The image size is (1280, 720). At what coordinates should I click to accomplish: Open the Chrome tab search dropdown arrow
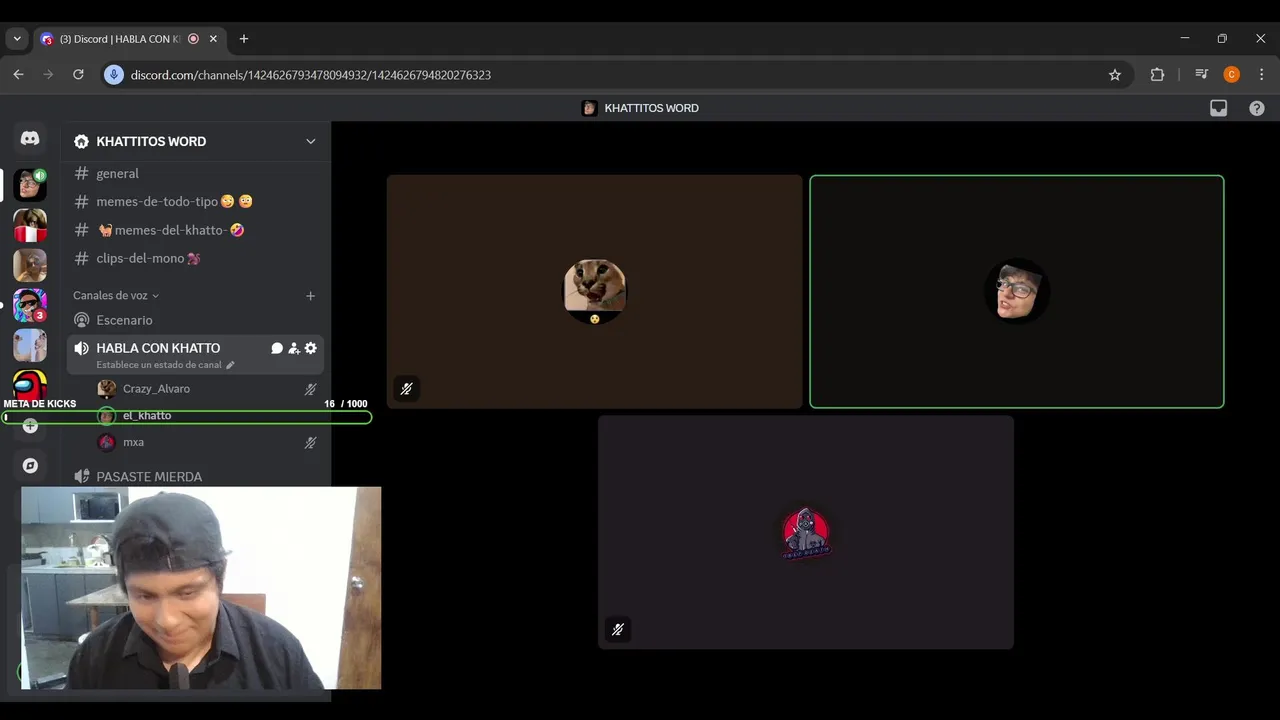tap(17, 39)
